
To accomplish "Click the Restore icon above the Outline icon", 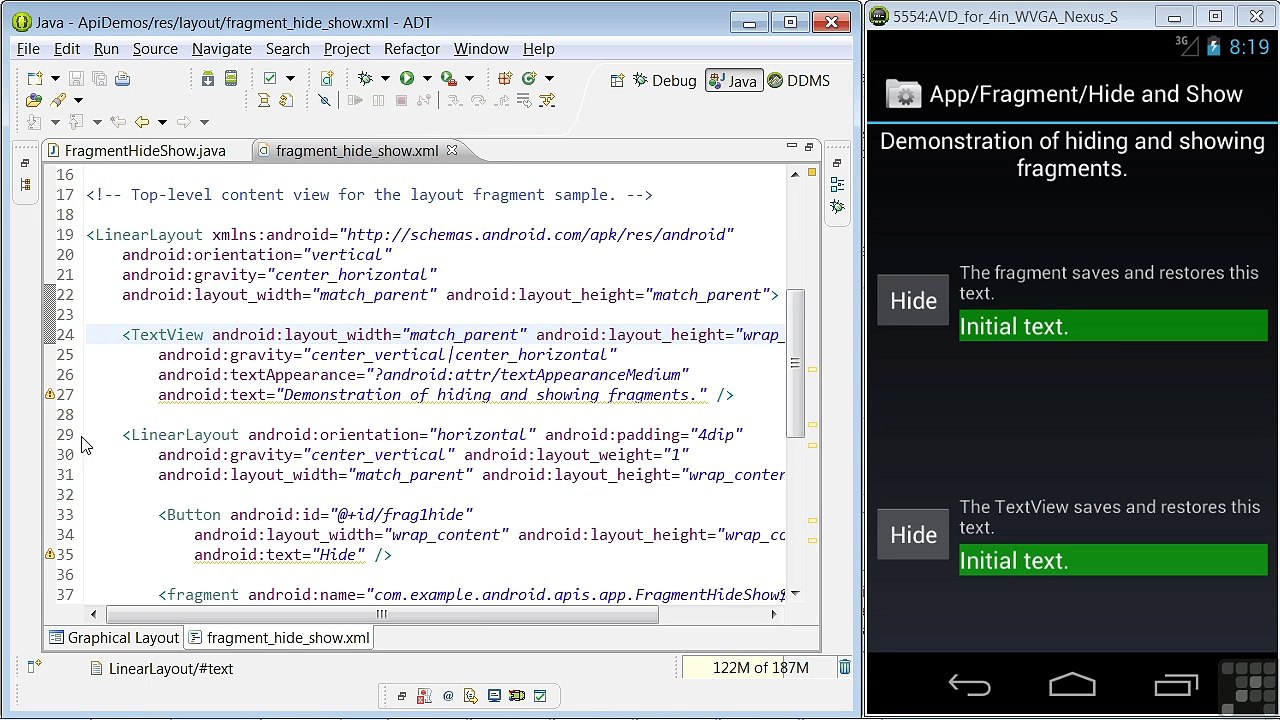I will (837, 163).
